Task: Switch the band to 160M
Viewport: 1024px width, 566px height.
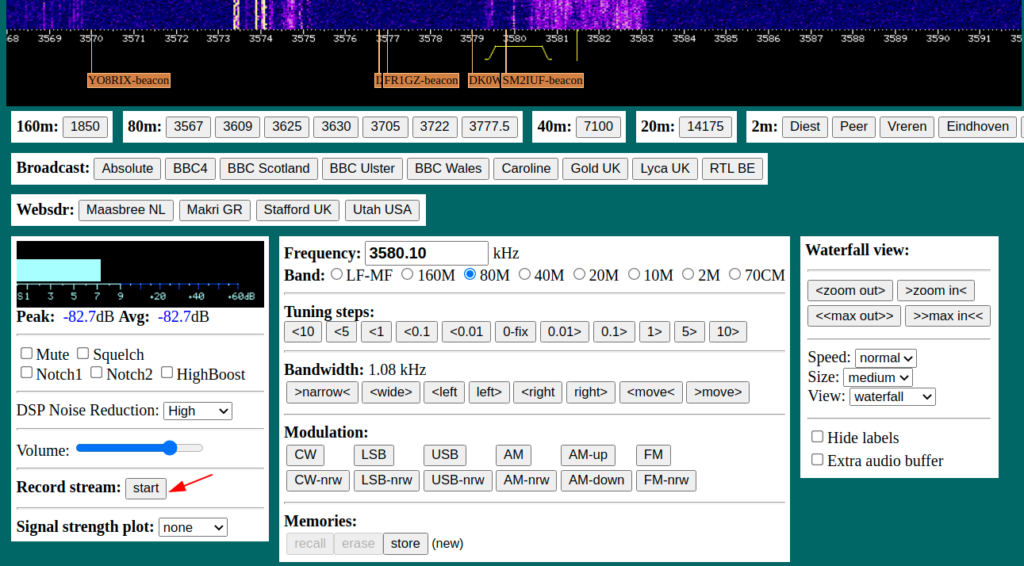Action: pos(407,274)
